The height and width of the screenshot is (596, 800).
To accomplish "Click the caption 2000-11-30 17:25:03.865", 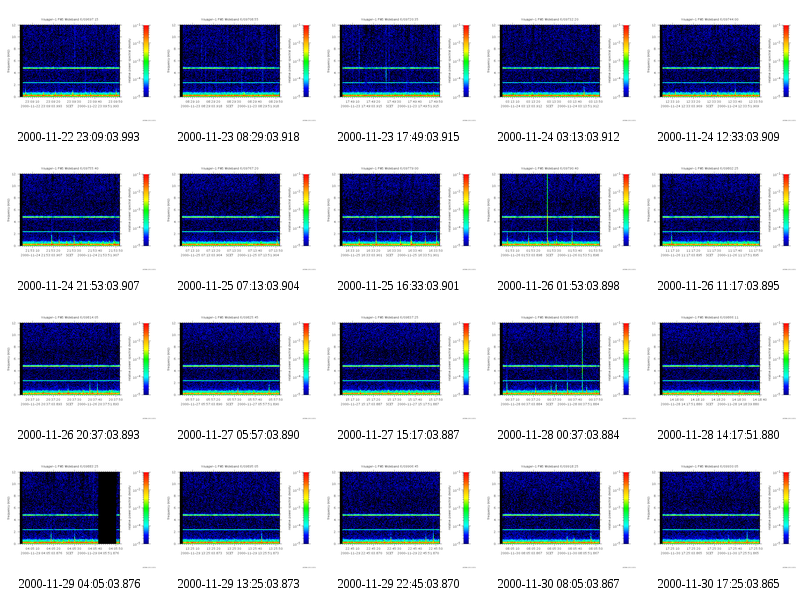I will tap(718, 584).
